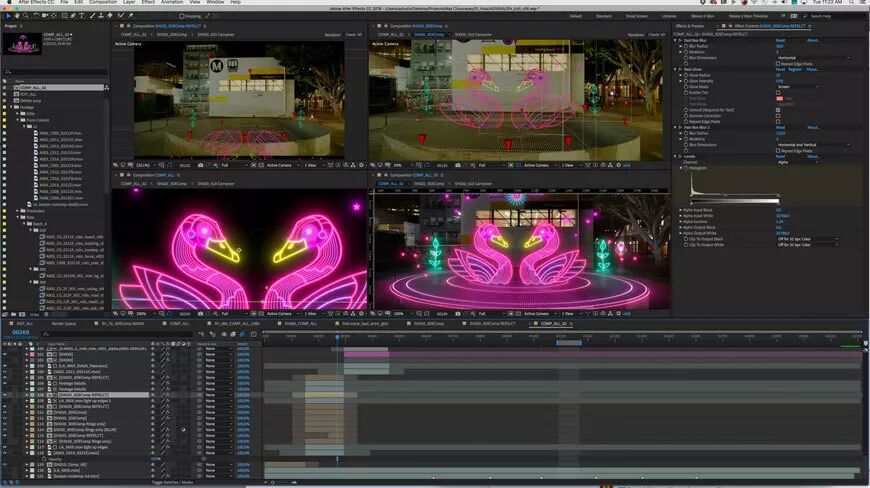Select the Type tool

82,16
